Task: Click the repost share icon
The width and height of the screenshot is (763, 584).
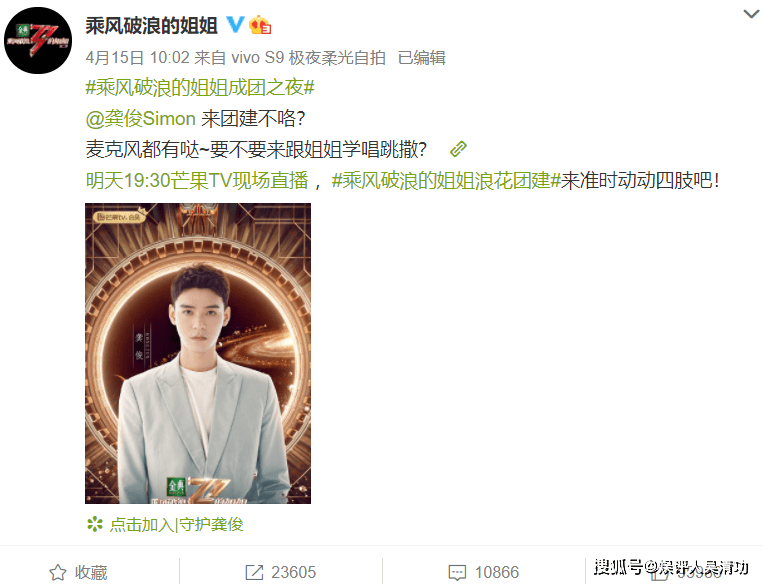Action: 254,572
